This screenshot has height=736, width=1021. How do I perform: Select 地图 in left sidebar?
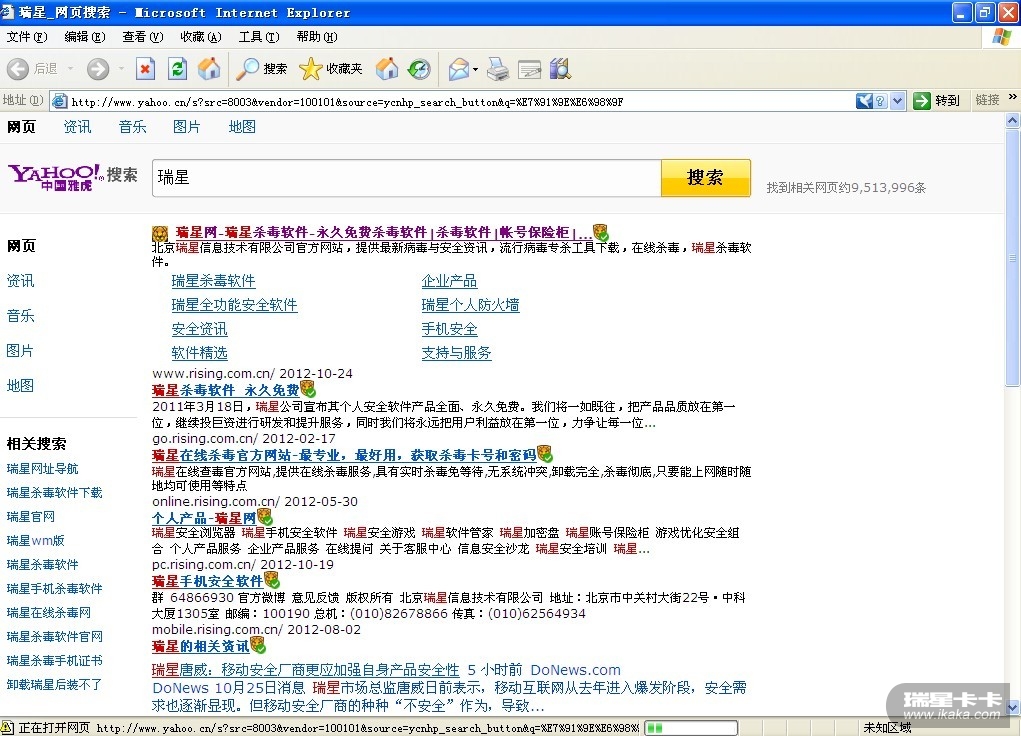click(20, 386)
